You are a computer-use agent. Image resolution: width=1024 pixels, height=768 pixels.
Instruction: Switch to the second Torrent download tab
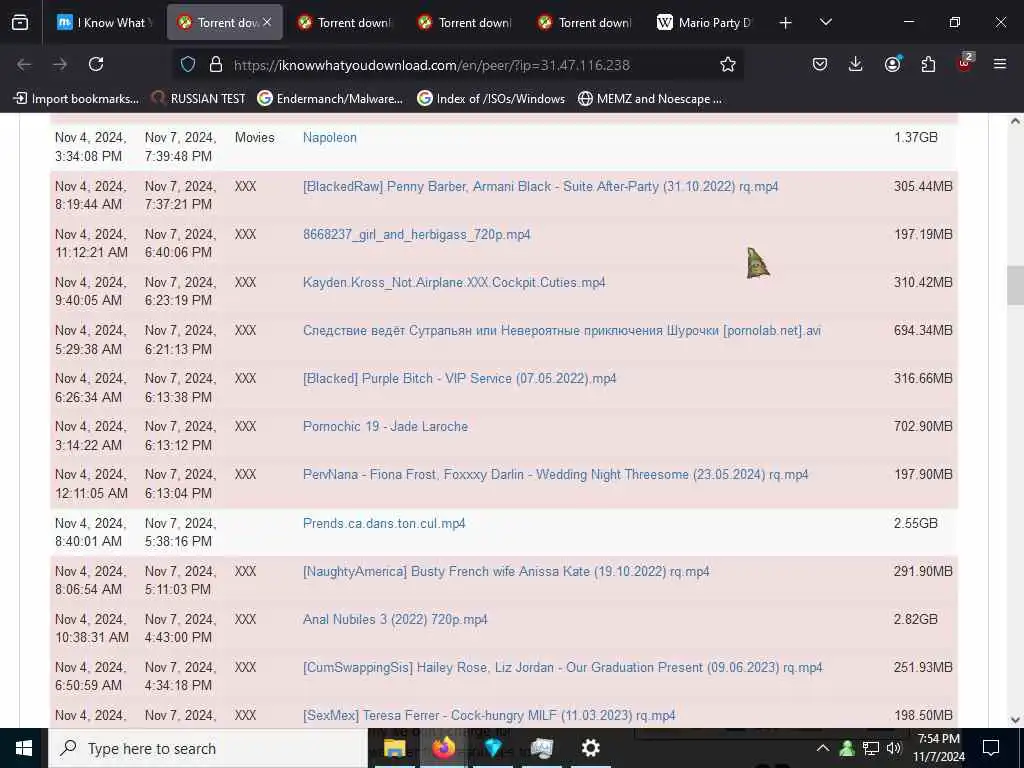pos(344,23)
